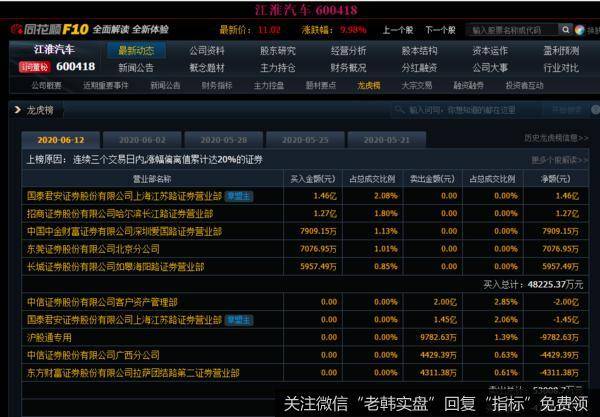Expand 更多个股解读 section
The width and height of the screenshot is (600, 417).
pyautogui.click(x=555, y=159)
